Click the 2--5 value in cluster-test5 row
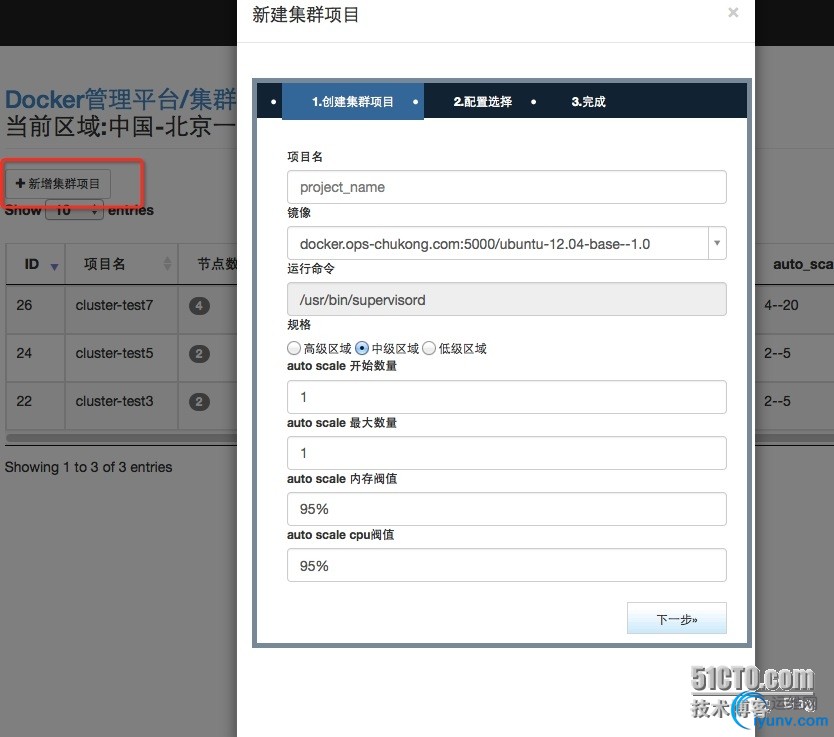Viewport: 834px width, 737px height. [x=777, y=353]
